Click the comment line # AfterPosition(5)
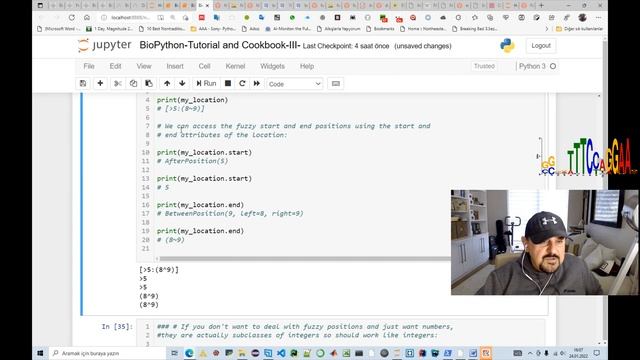The height and width of the screenshot is (360, 640). click(192, 161)
